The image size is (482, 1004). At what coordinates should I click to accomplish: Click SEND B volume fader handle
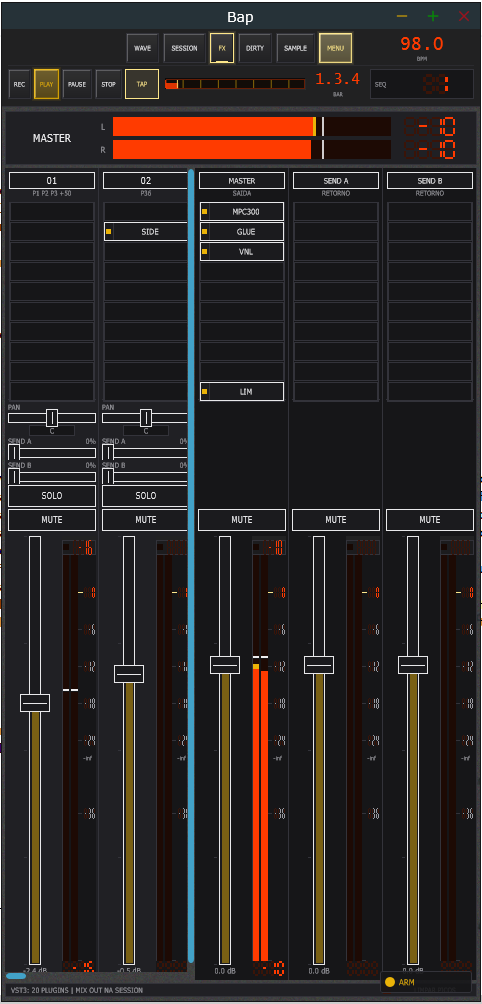[413, 665]
